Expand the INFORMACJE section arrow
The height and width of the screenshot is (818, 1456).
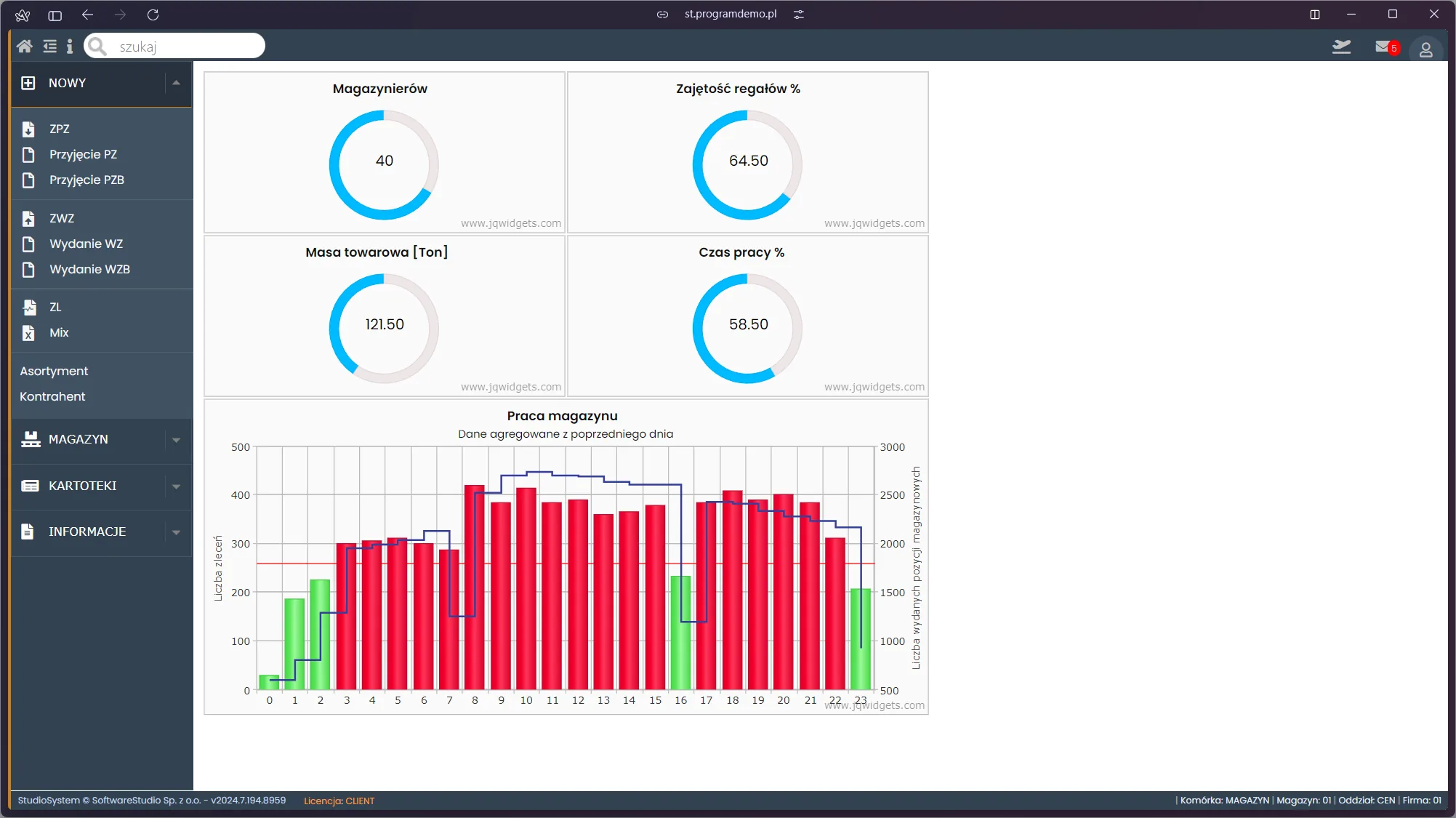[x=176, y=532]
